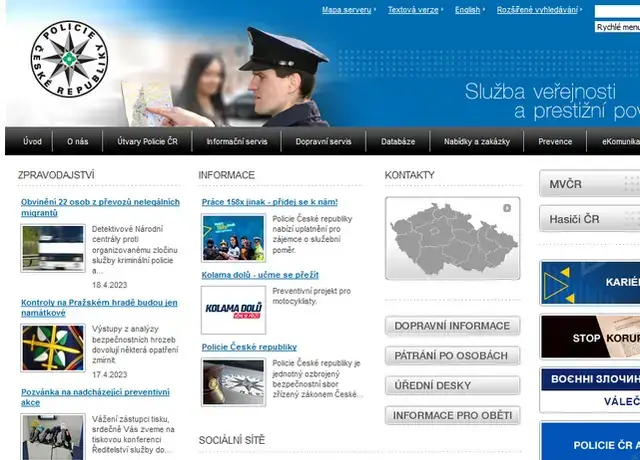Image resolution: width=640 pixels, height=460 pixels.
Task: Open article Kontroly na Pražském hradě
Action: [99, 308]
